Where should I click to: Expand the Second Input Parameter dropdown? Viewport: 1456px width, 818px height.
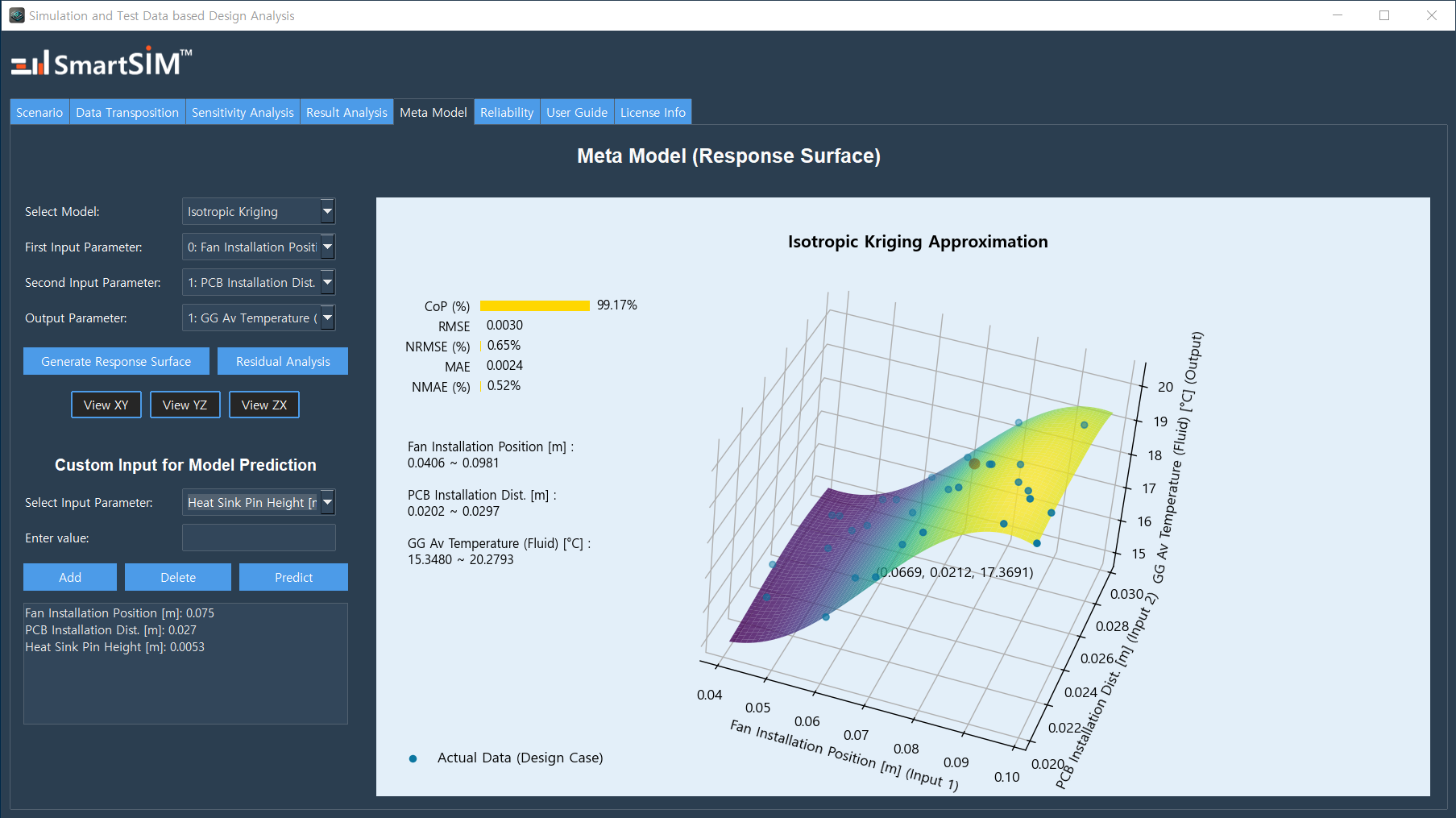tap(258, 283)
